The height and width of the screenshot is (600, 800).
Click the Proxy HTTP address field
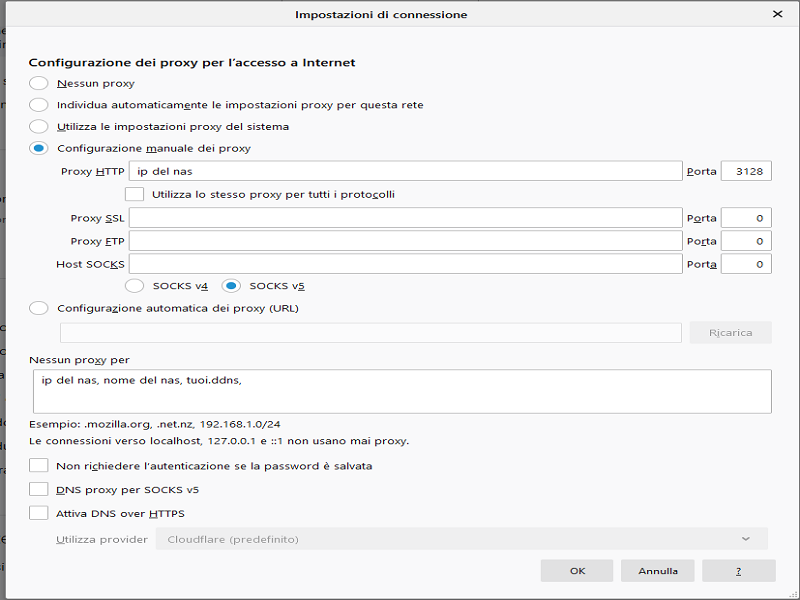point(405,171)
